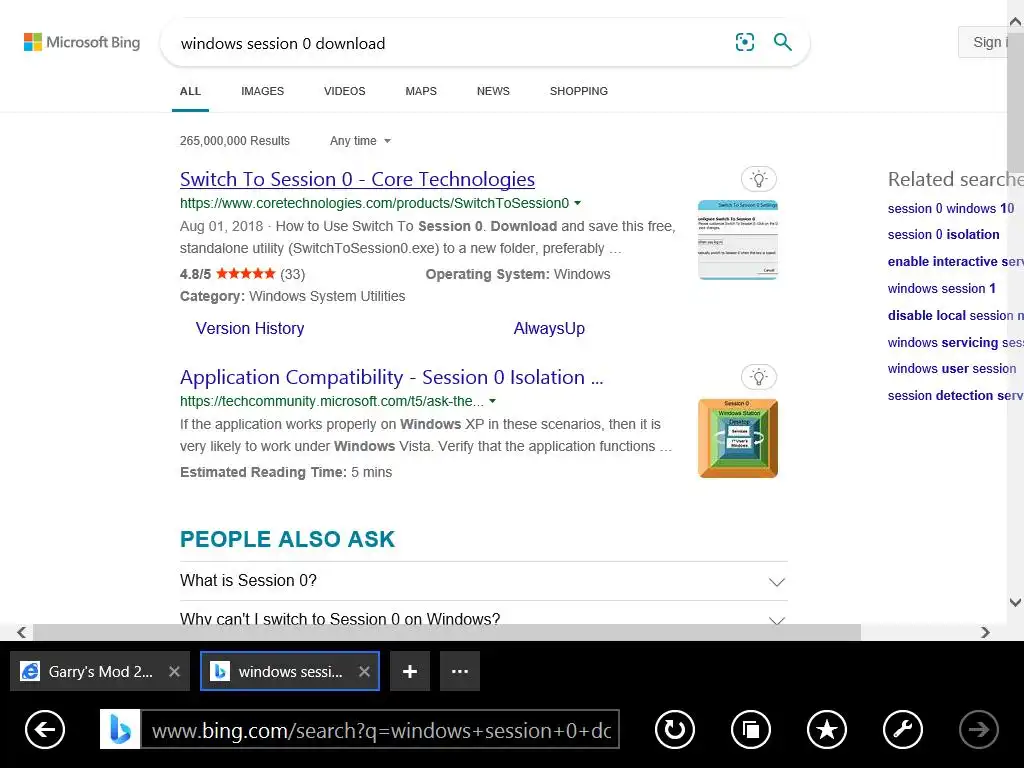Open the SHOPPING search tab
1024x768 pixels.
pos(579,91)
